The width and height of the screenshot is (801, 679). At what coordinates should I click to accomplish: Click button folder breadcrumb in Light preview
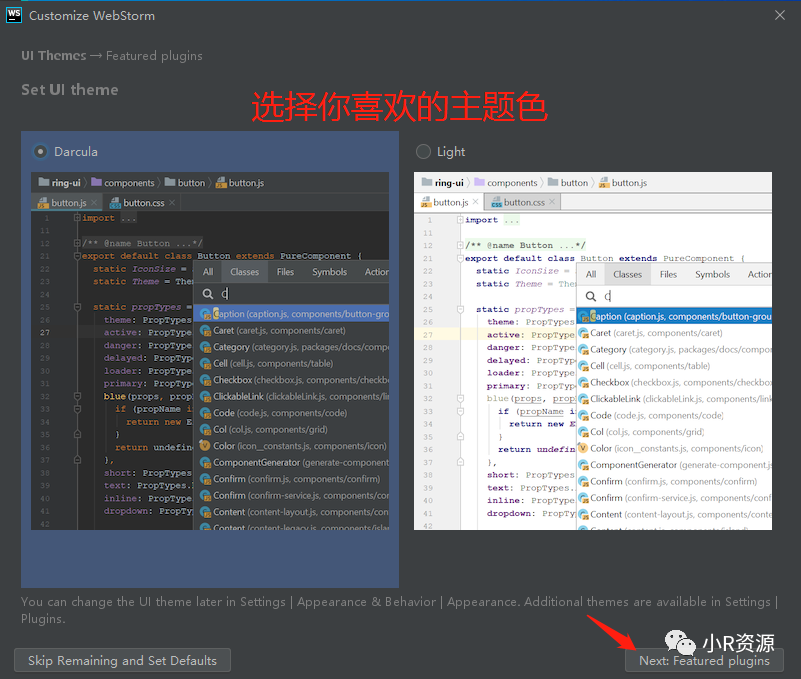point(568,182)
